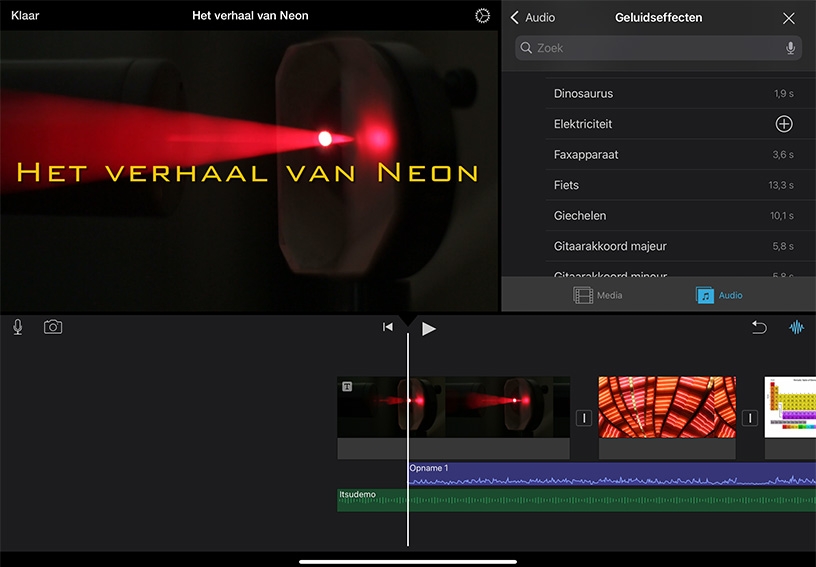This screenshot has height=567, width=816.
Task: Select the 1,9 s duration of Dinosaurus
Action: coord(783,94)
